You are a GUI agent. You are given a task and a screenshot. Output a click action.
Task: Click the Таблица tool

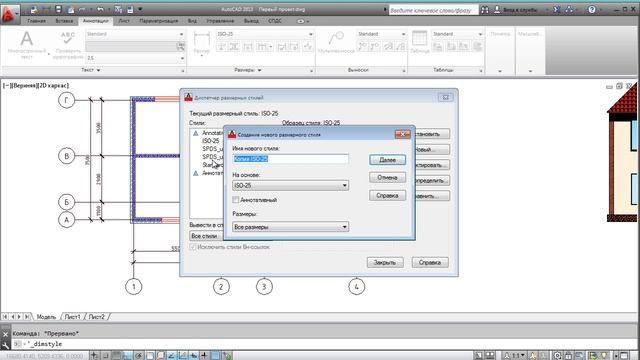coord(420,43)
